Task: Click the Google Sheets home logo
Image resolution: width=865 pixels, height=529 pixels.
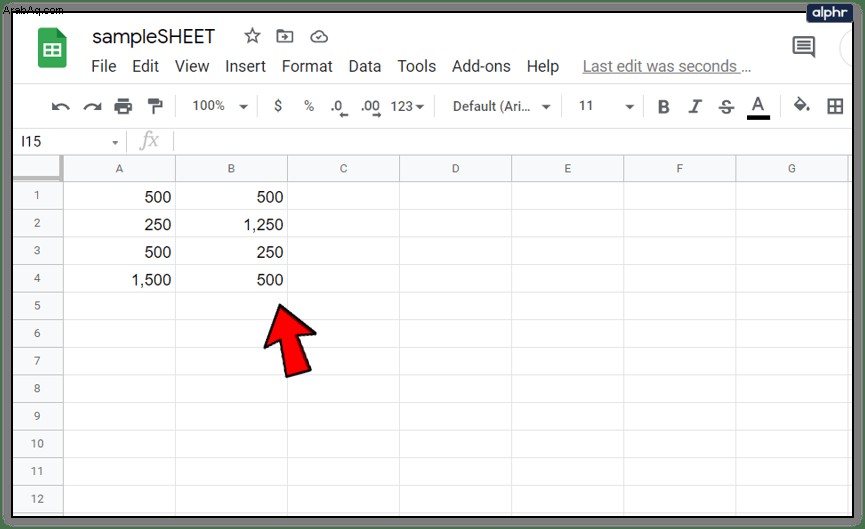Action: 52,49
